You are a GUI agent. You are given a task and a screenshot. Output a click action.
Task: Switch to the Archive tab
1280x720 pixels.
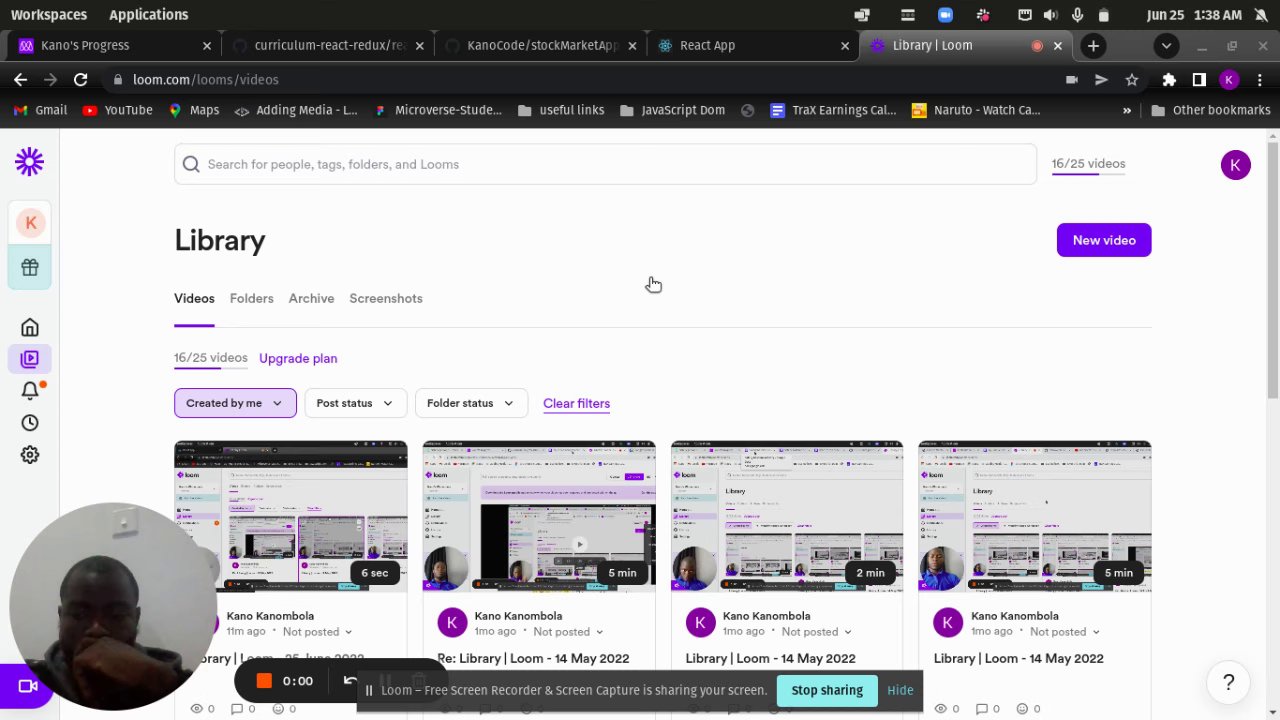tap(311, 298)
